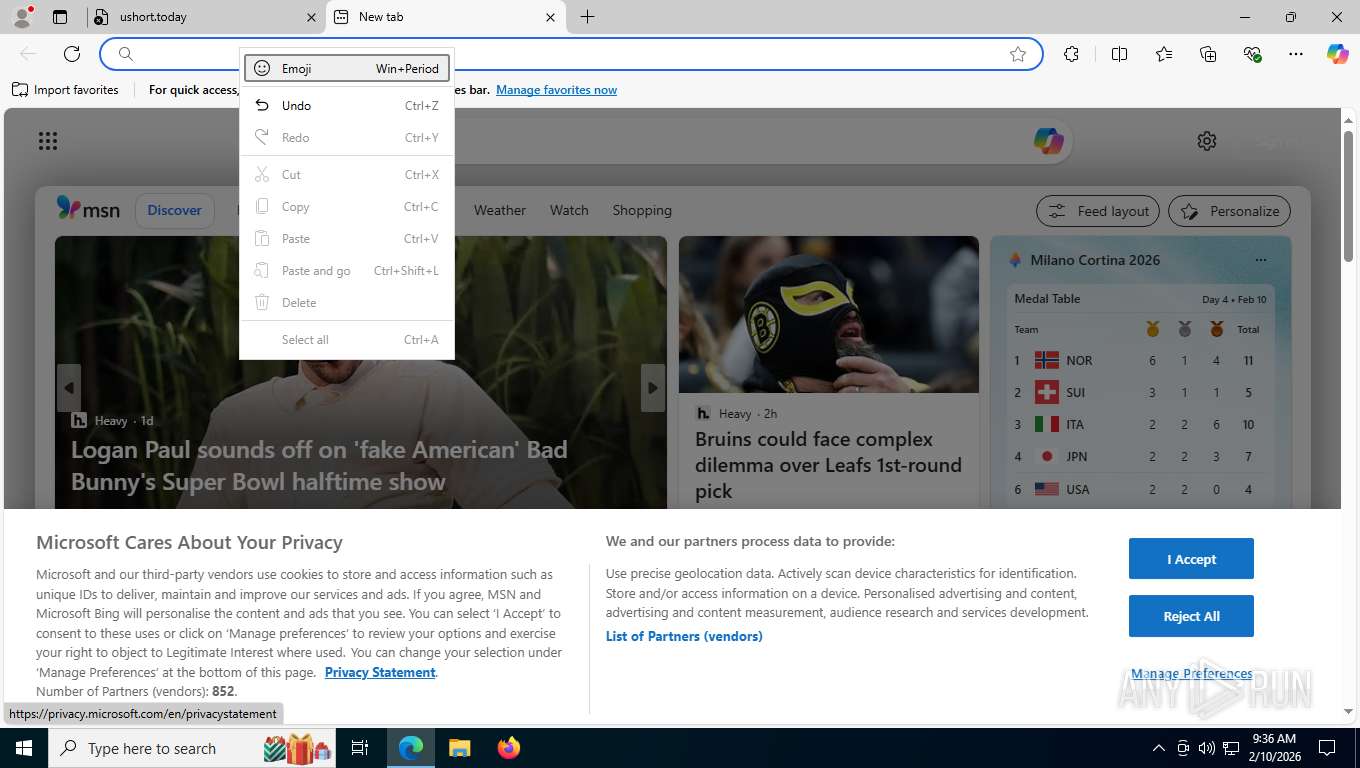1360x768 pixels.
Task: Click the Reject All button
Action: [x=1191, y=616]
